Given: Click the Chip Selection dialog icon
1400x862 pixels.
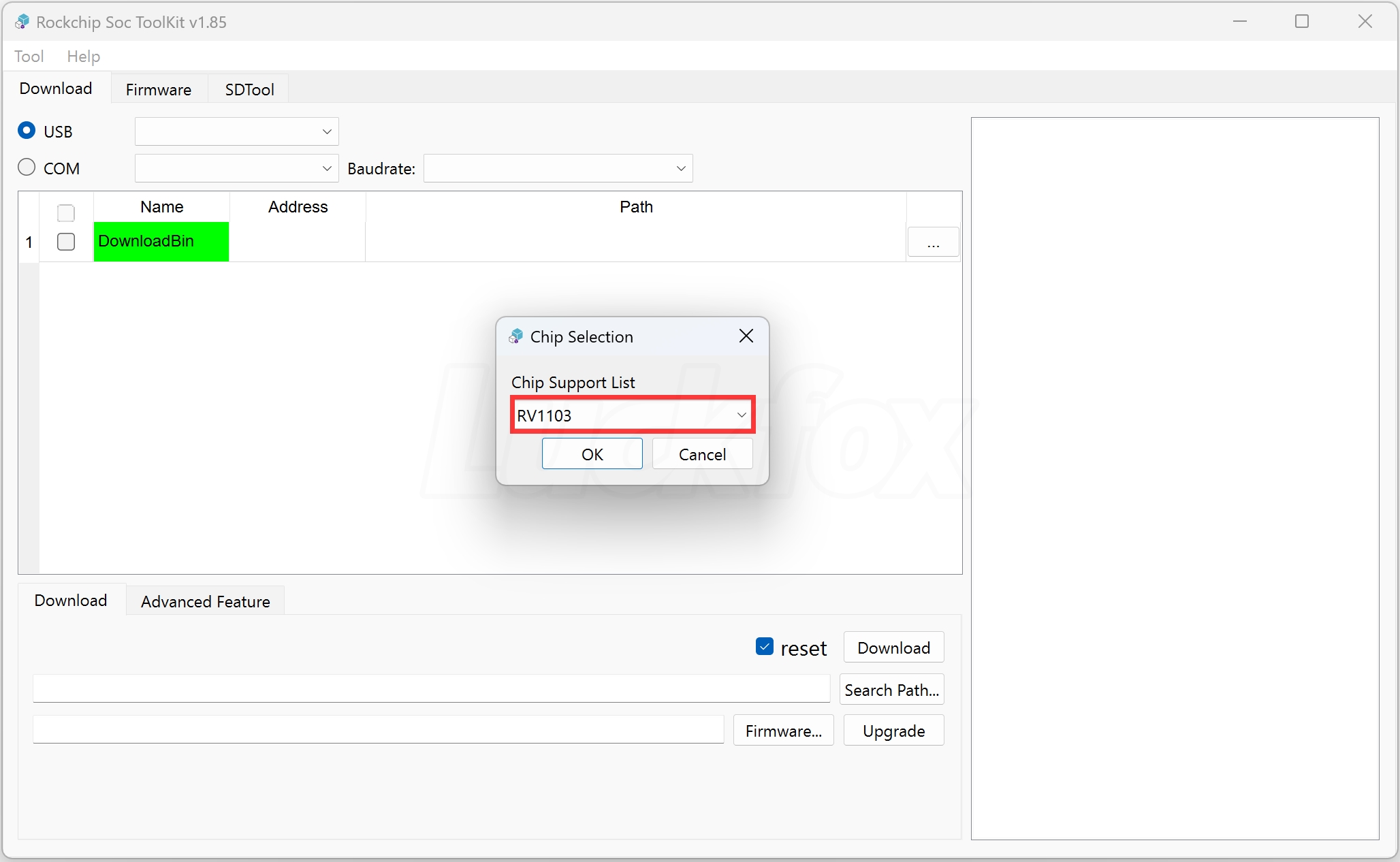Looking at the screenshot, I should point(516,336).
